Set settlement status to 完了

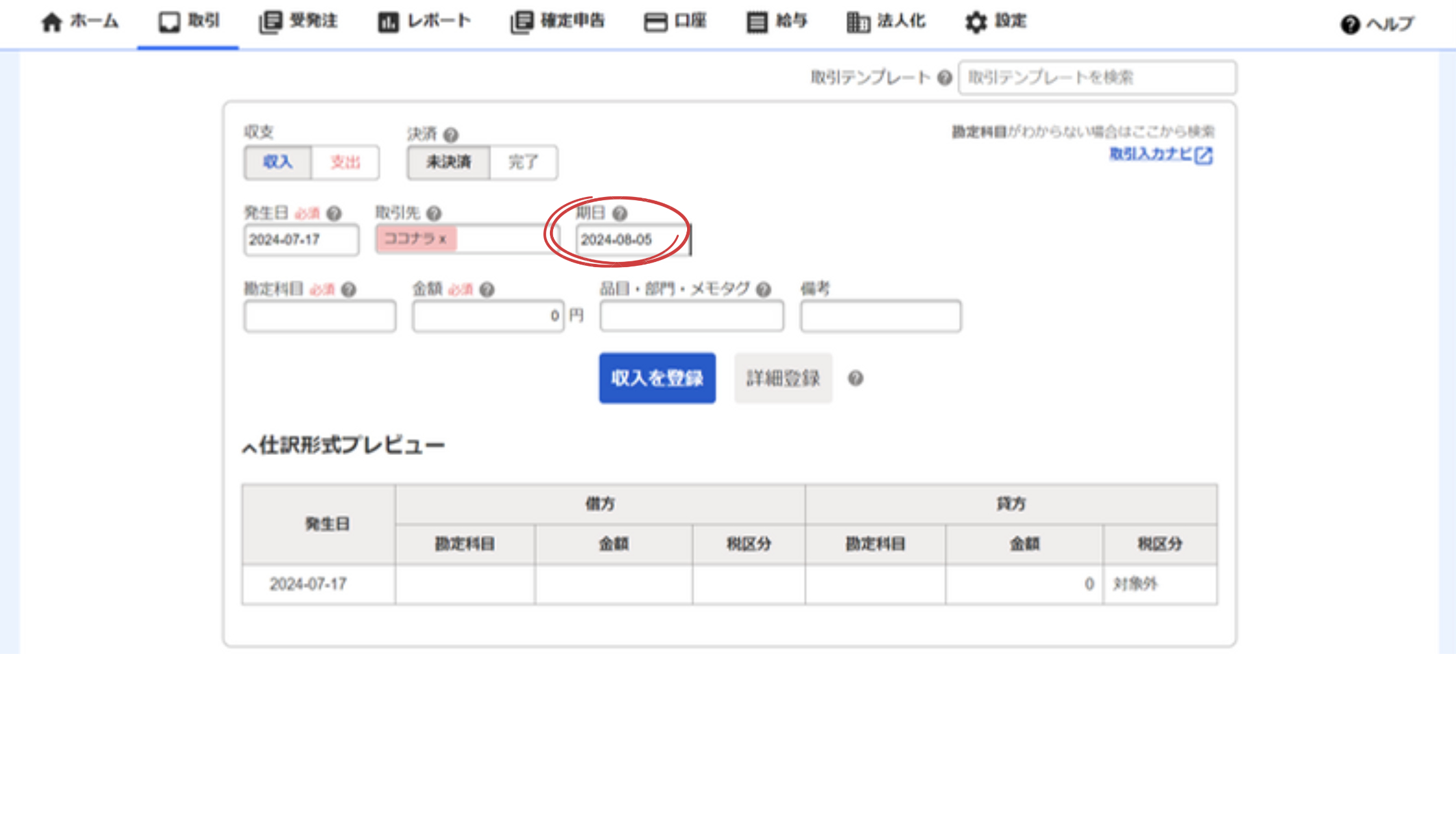pyautogui.click(x=523, y=162)
